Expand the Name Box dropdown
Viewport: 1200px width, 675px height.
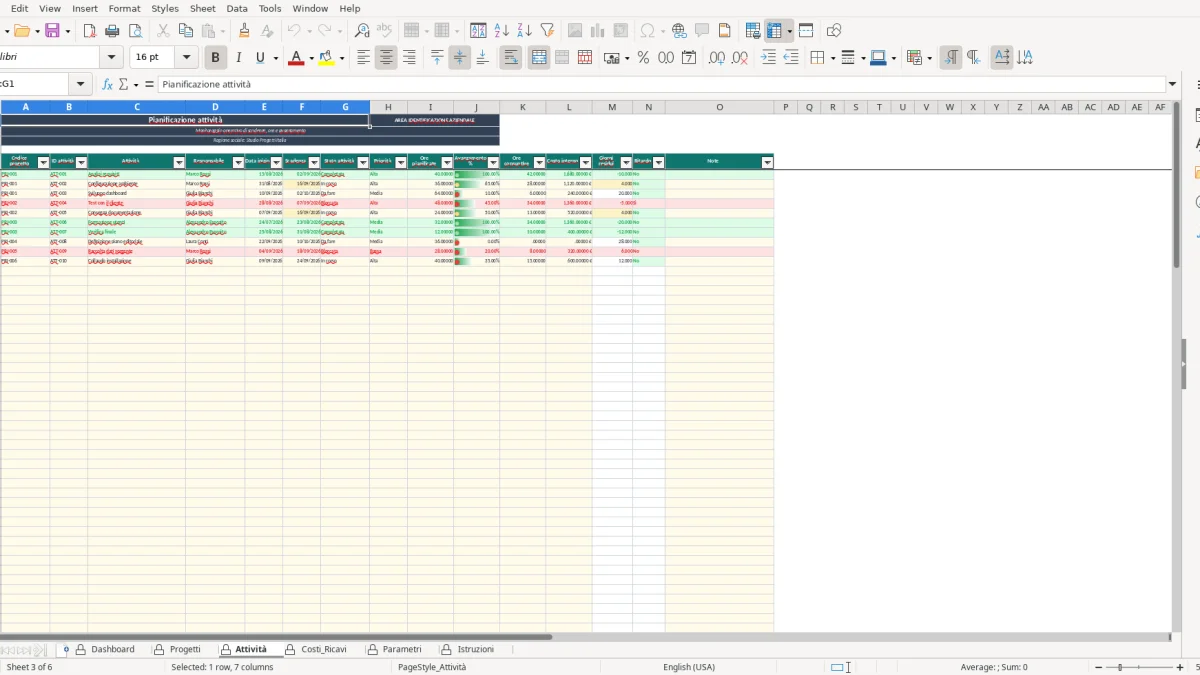81,85
